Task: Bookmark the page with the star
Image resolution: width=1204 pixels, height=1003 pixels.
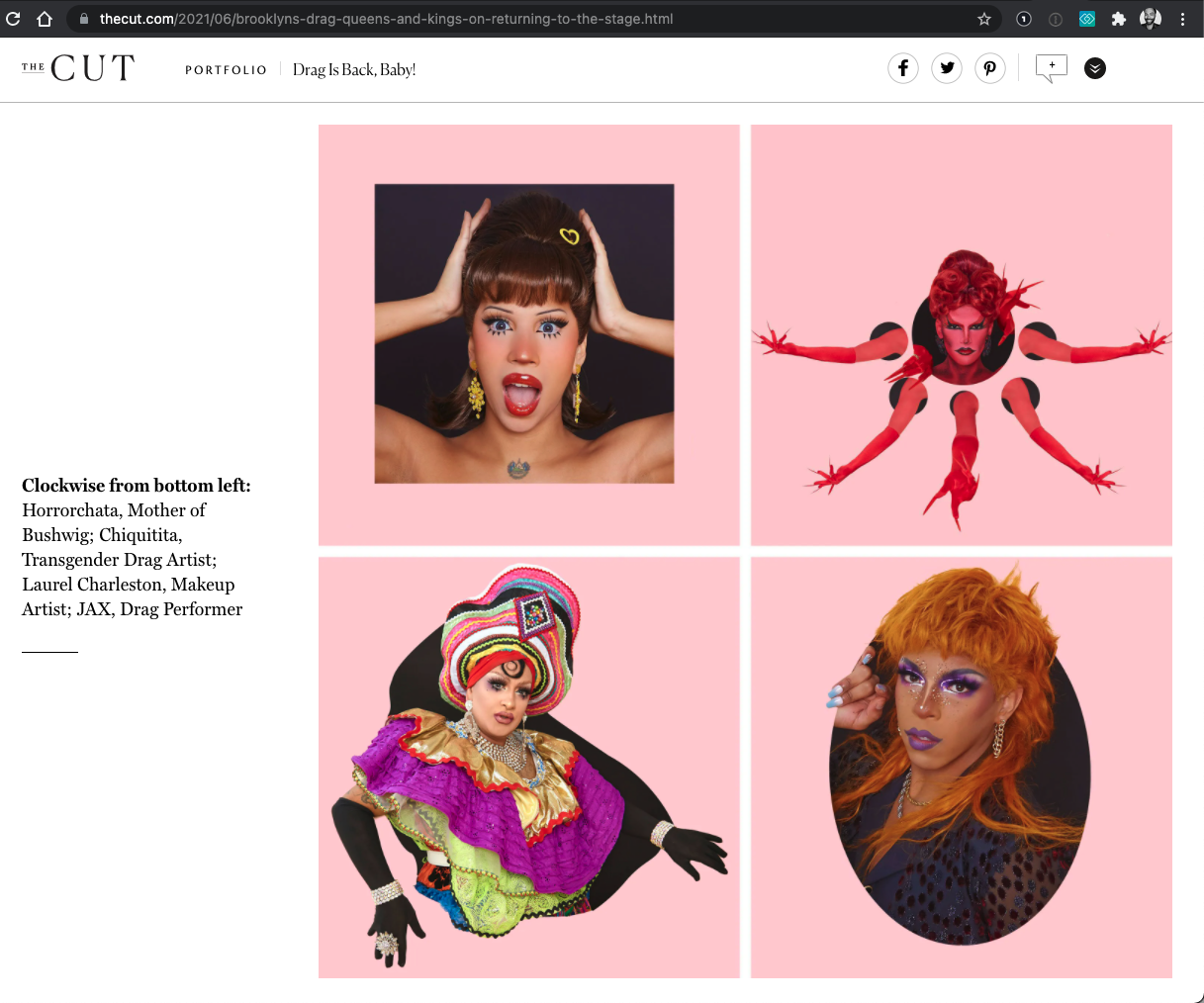Action: [984, 17]
